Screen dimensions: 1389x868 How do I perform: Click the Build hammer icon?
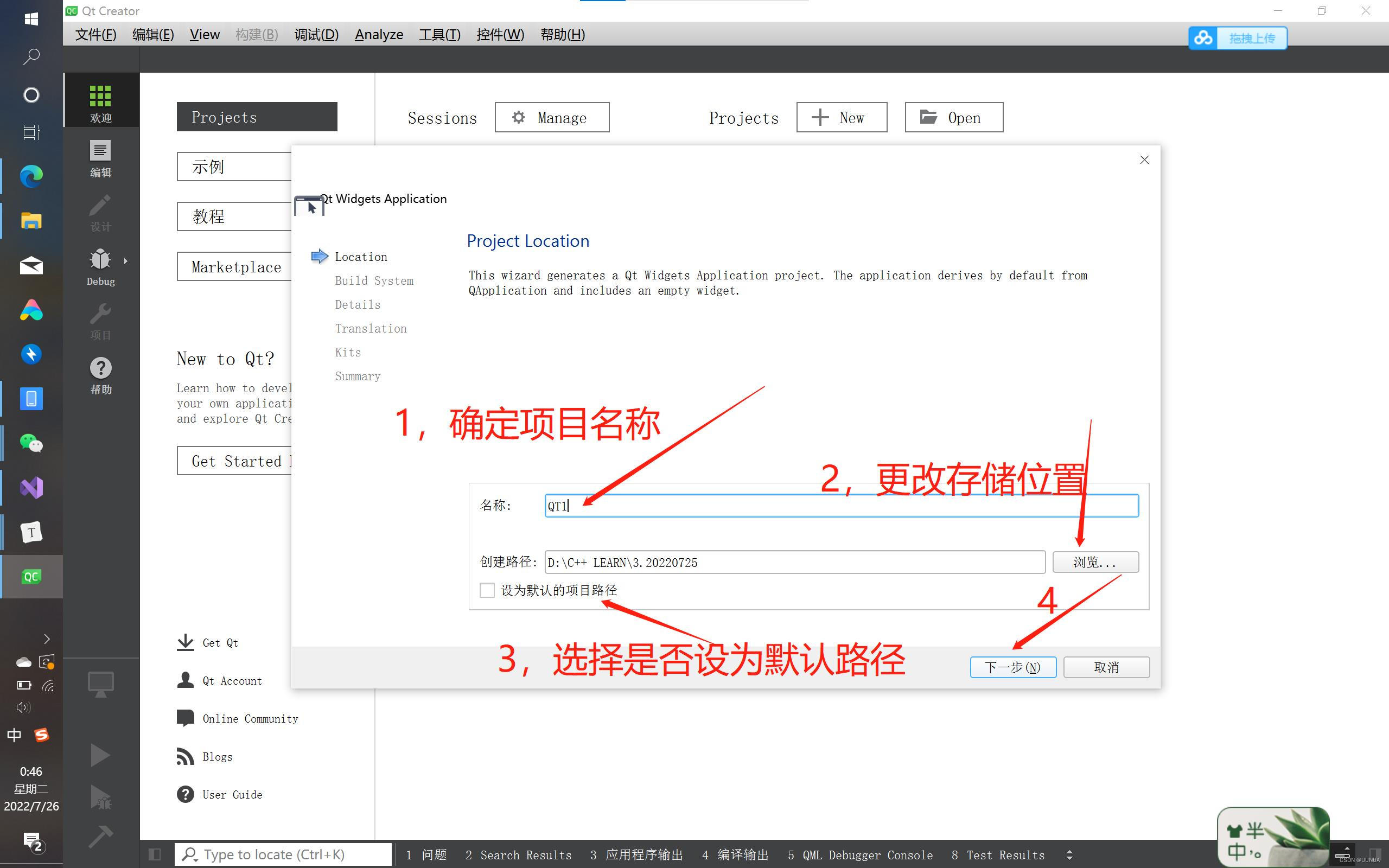100,837
